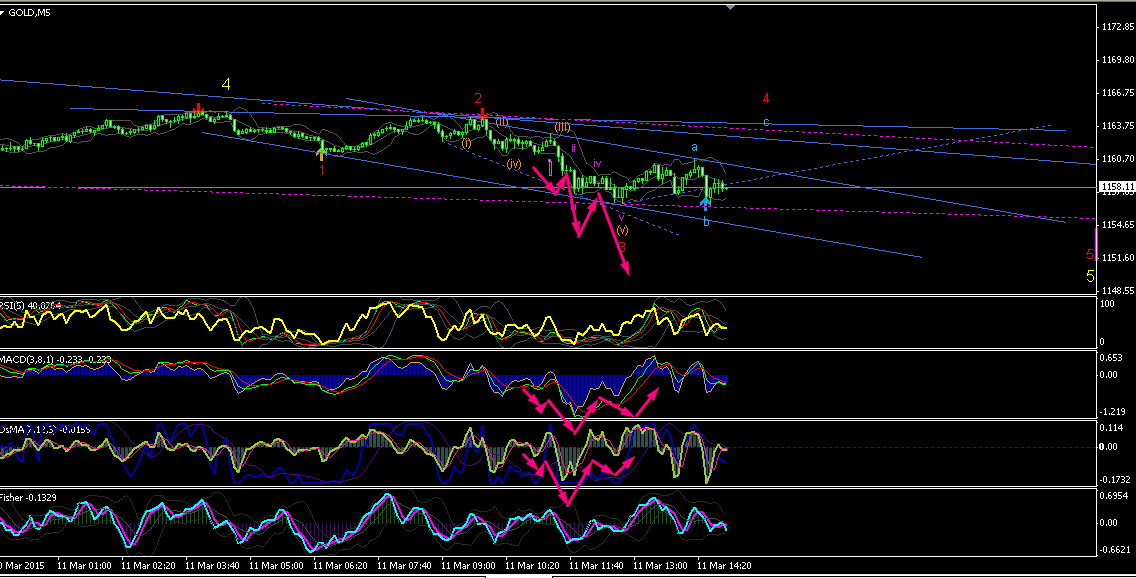Viewport: 1136px width, 578px height.
Task: Click price level 1163.75 on the axis
Action: click(x=1118, y=125)
